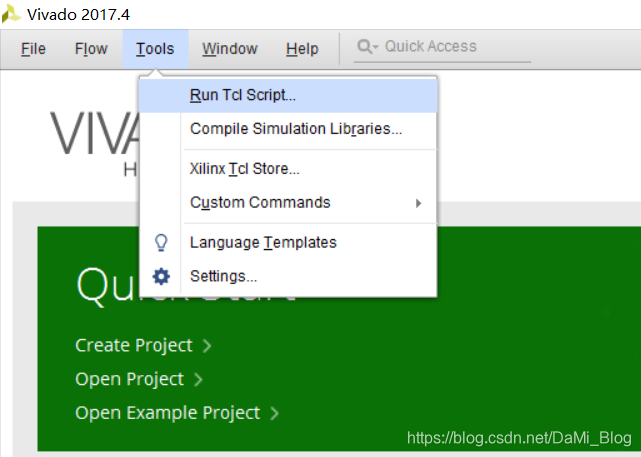Open the Help menu
The height and width of the screenshot is (457, 641).
pos(302,49)
